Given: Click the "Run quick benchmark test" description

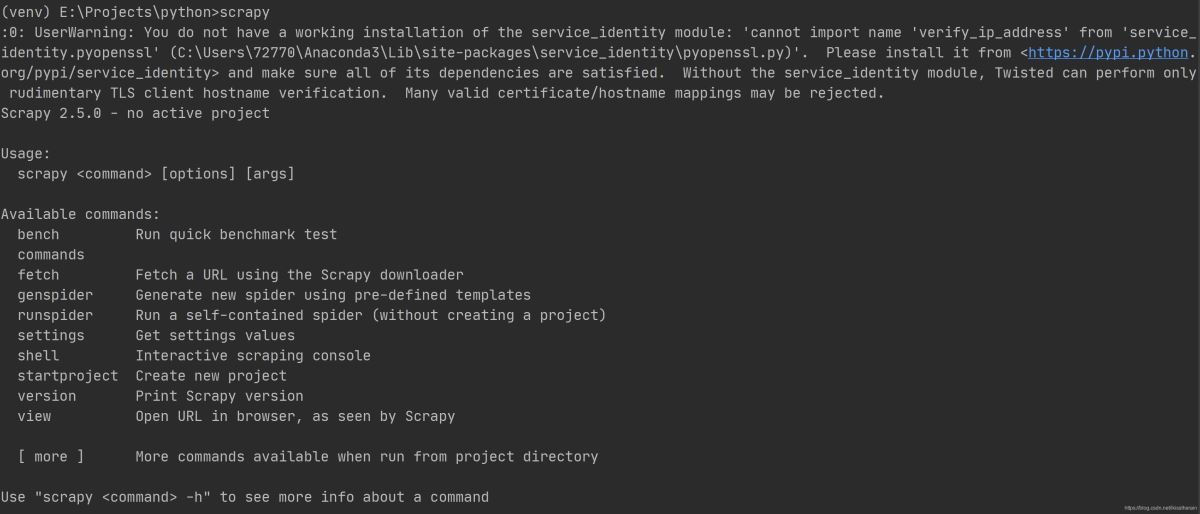Looking at the screenshot, I should tap(236, 234).
